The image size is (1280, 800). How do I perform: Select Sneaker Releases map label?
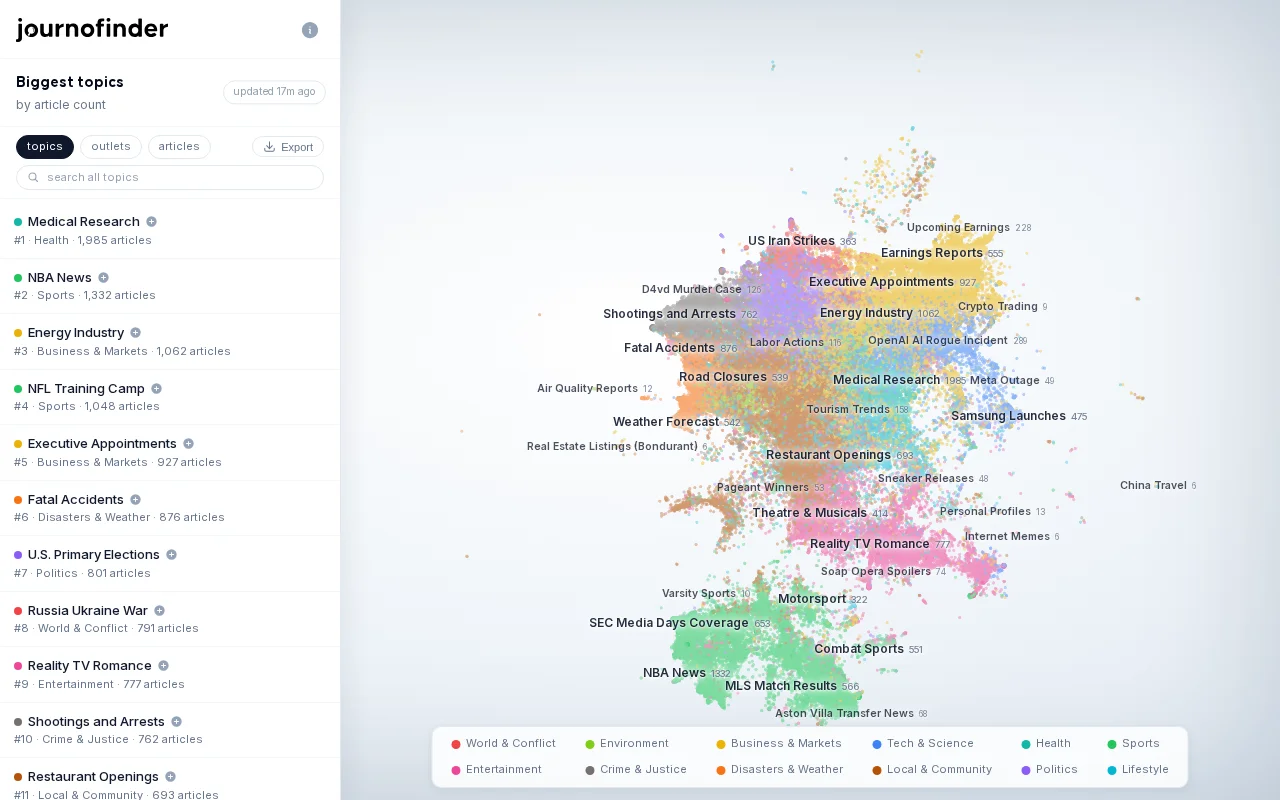click(926, 478)
